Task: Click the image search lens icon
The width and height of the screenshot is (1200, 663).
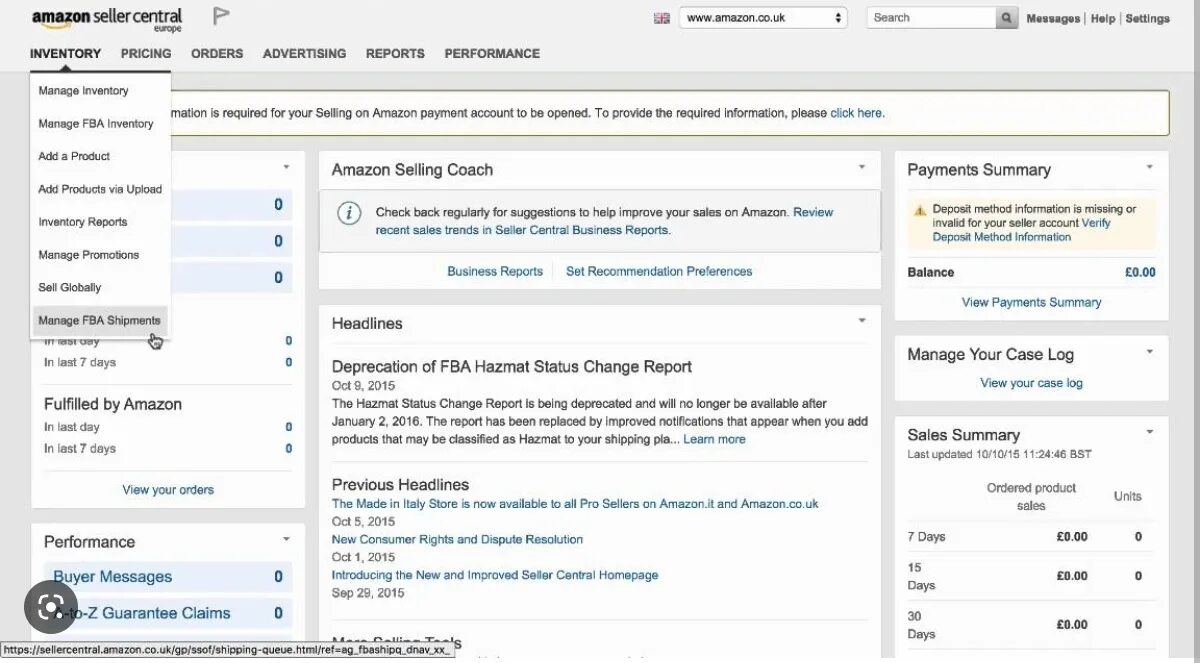Action: pos(49,607)
